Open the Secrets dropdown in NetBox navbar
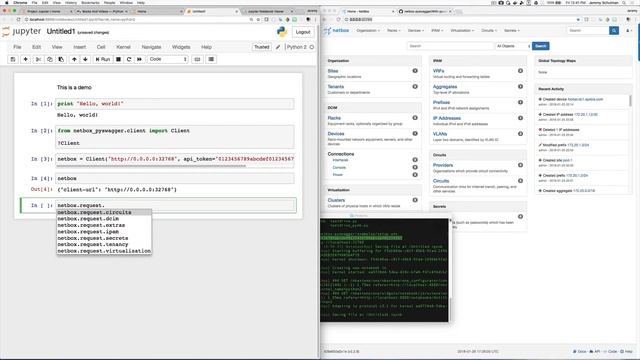The width and height of the screenshot is (640, 360). tap(511, 31)
